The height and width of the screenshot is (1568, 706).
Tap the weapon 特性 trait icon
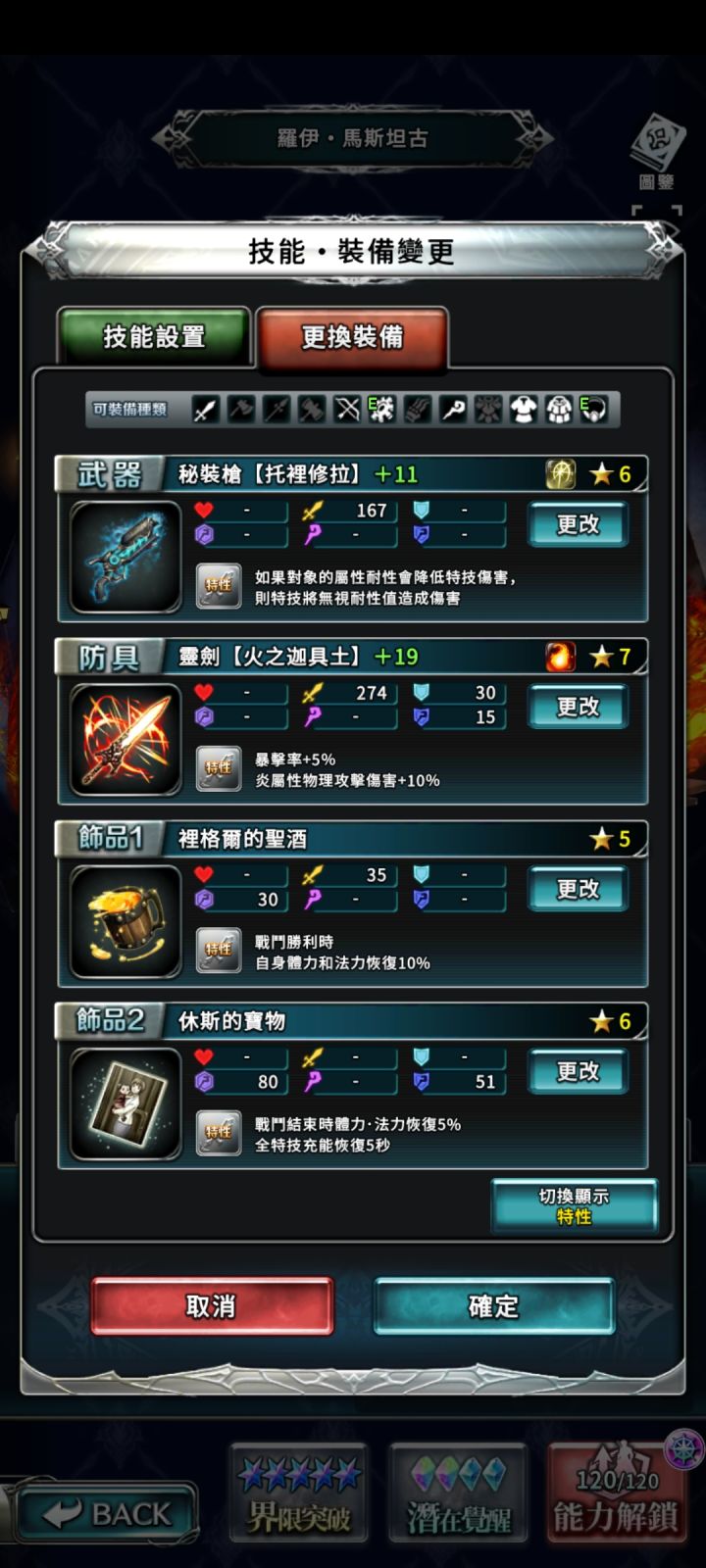[218, 586]
